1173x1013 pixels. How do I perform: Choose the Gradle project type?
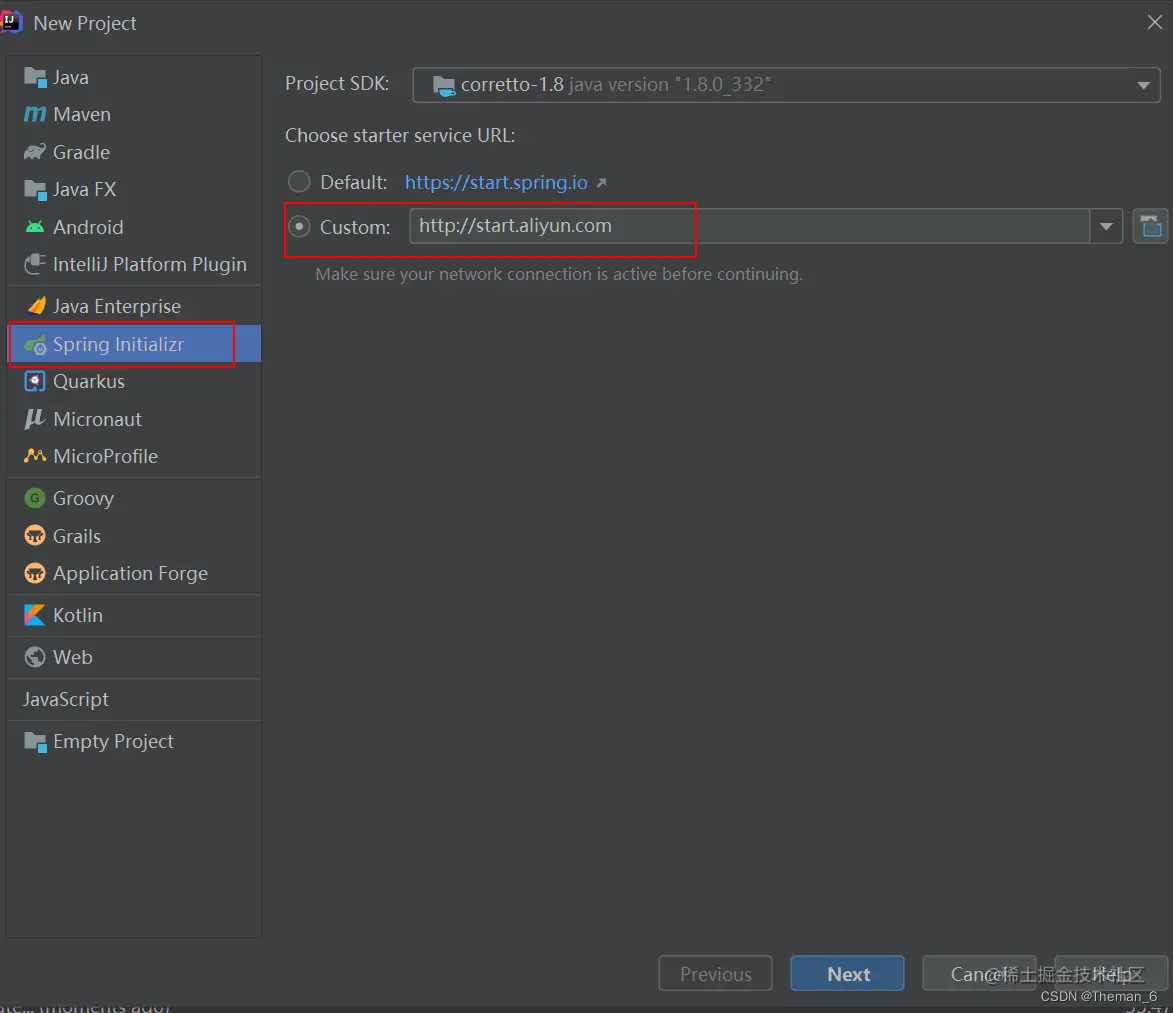[x=135, y=152]
